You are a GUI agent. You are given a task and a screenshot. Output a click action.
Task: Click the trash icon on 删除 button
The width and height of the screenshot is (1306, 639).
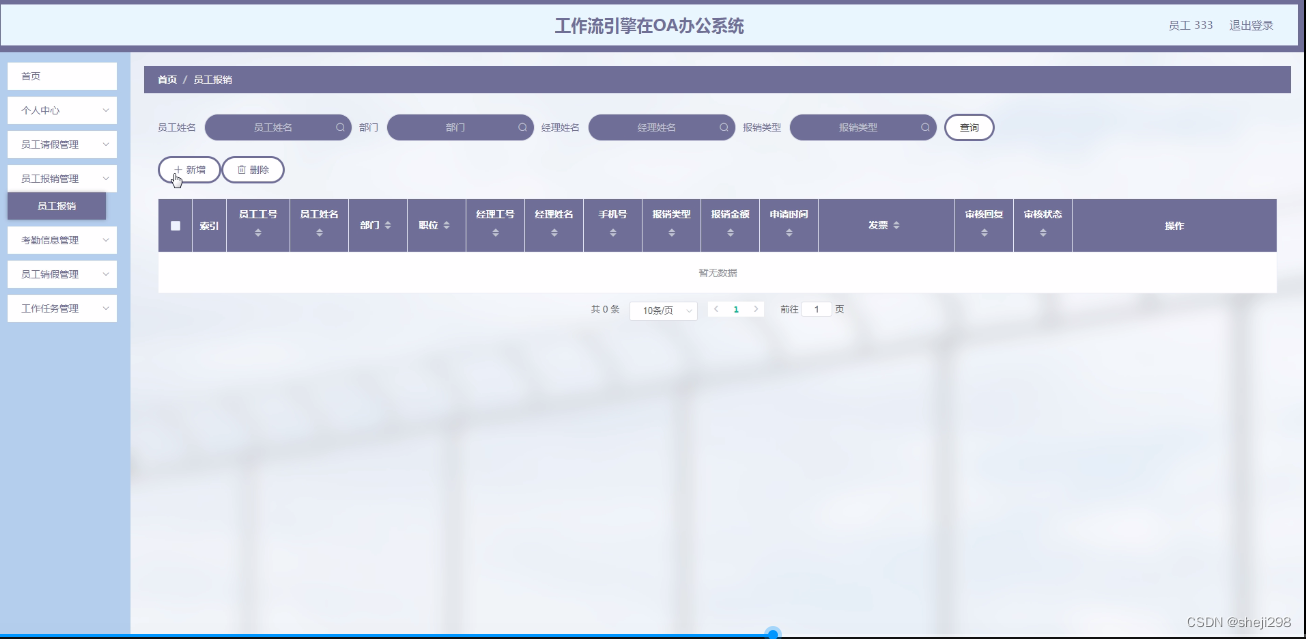click(x=240, y=169)
